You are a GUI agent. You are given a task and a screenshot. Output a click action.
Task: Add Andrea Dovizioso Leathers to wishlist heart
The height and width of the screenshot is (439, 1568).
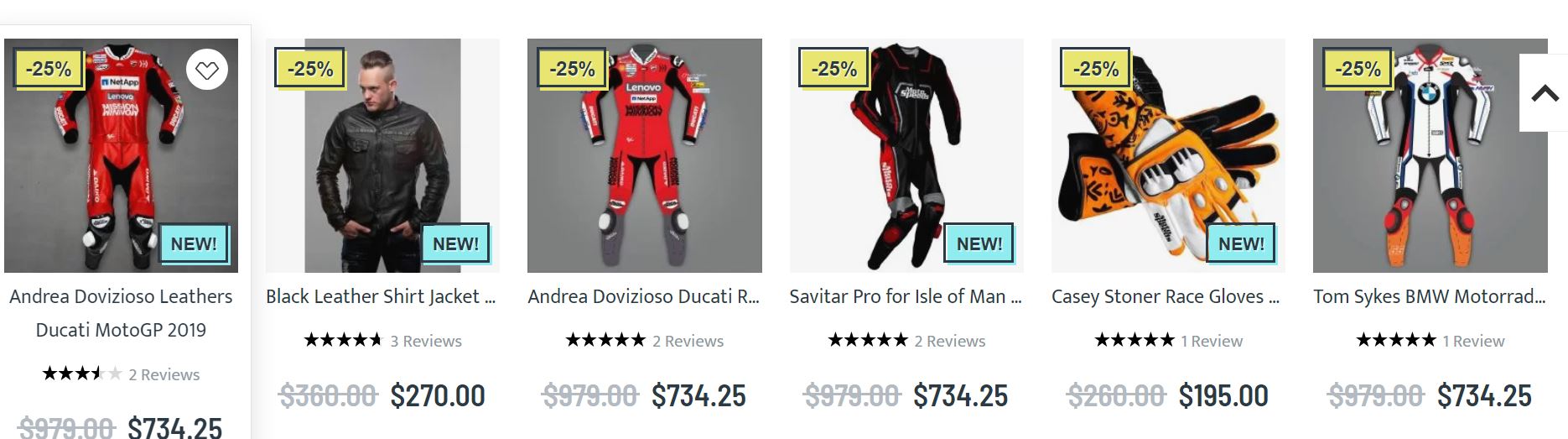tap(206, 71)
